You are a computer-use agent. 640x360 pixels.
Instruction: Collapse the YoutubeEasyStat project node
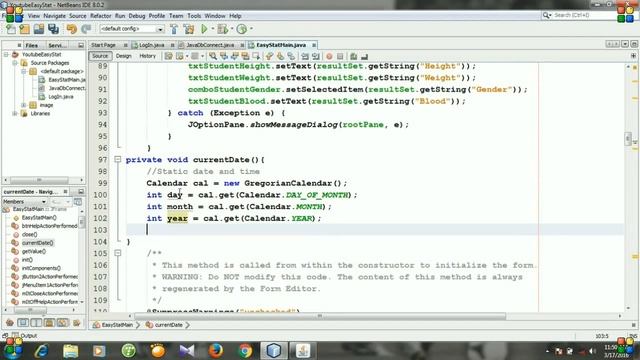(7, 54)
